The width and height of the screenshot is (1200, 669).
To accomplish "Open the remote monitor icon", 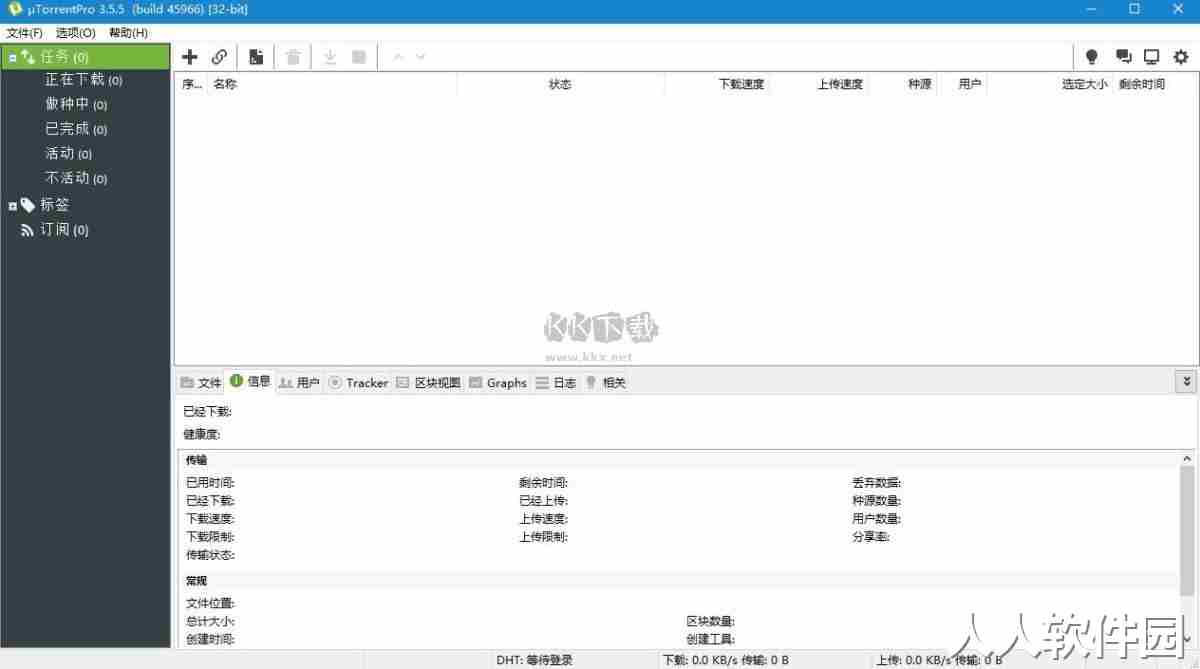I will click(1151, 57).
